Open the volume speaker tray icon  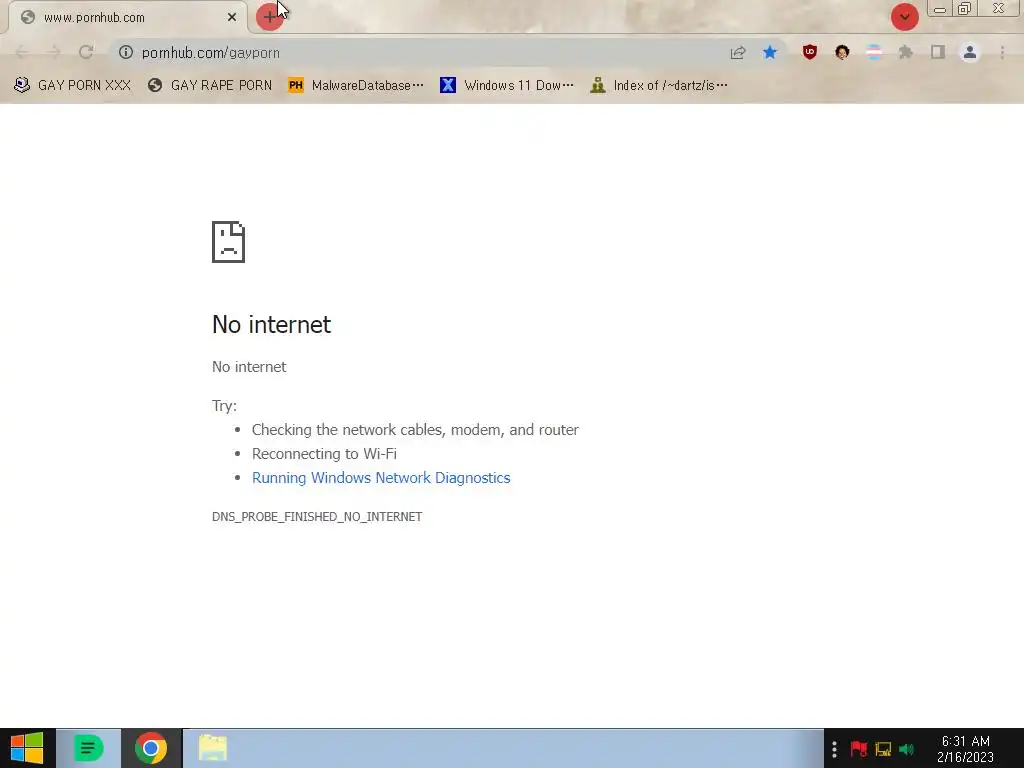906,749
